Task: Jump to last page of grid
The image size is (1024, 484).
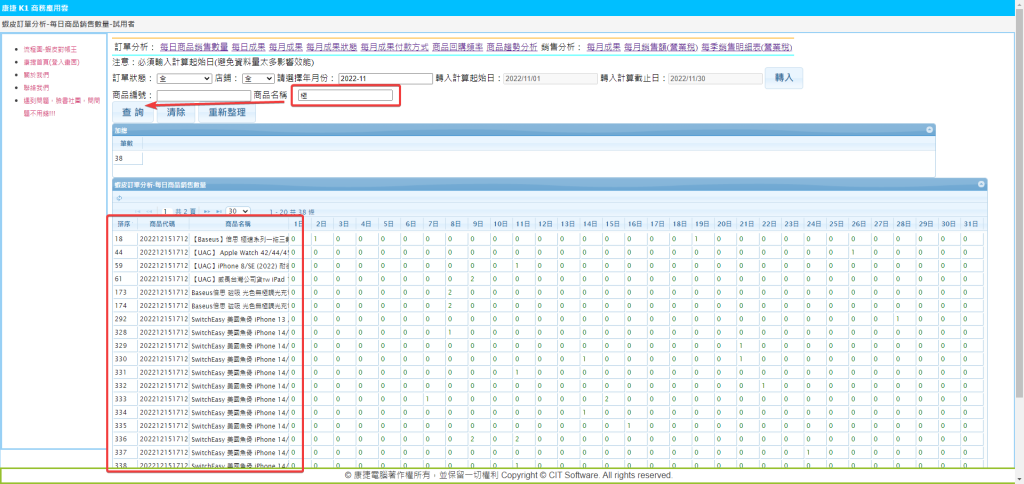Action: [x=218, y=212]
